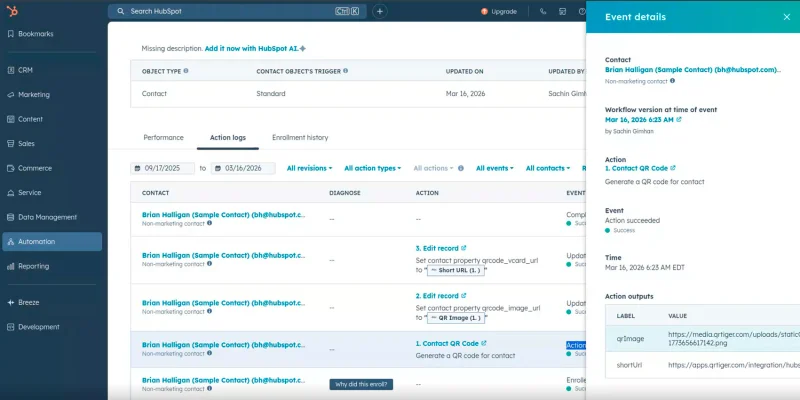Click the Short URL (1.) token
Screen dimensions: 800x400
pos(456,270)
